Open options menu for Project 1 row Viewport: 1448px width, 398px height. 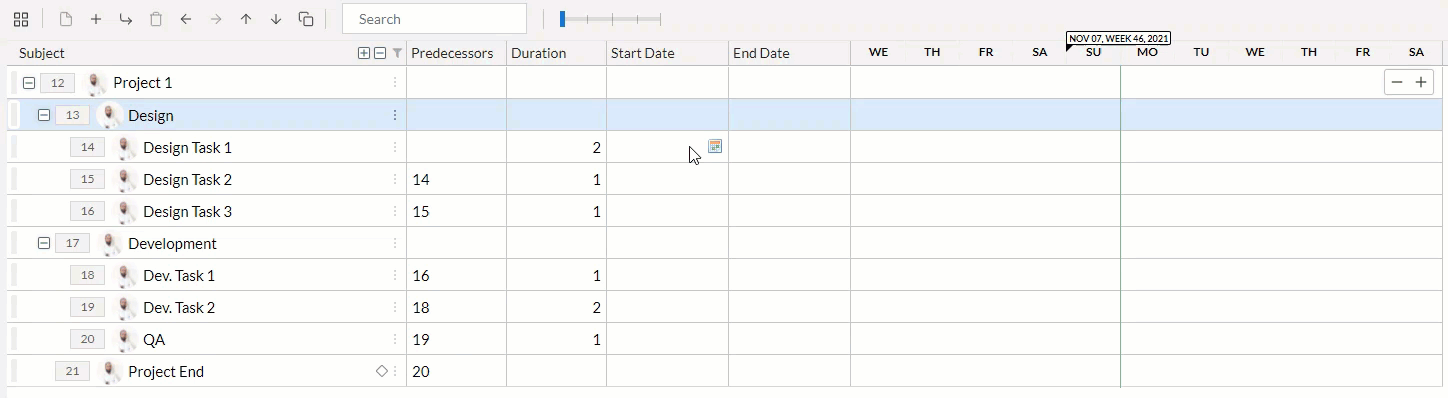tap(395, 83)
